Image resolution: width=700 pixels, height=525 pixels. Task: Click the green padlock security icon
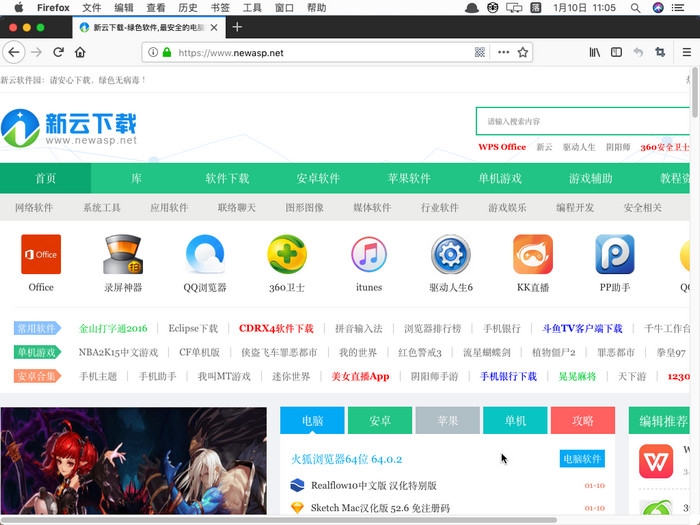tap(167, 52)
